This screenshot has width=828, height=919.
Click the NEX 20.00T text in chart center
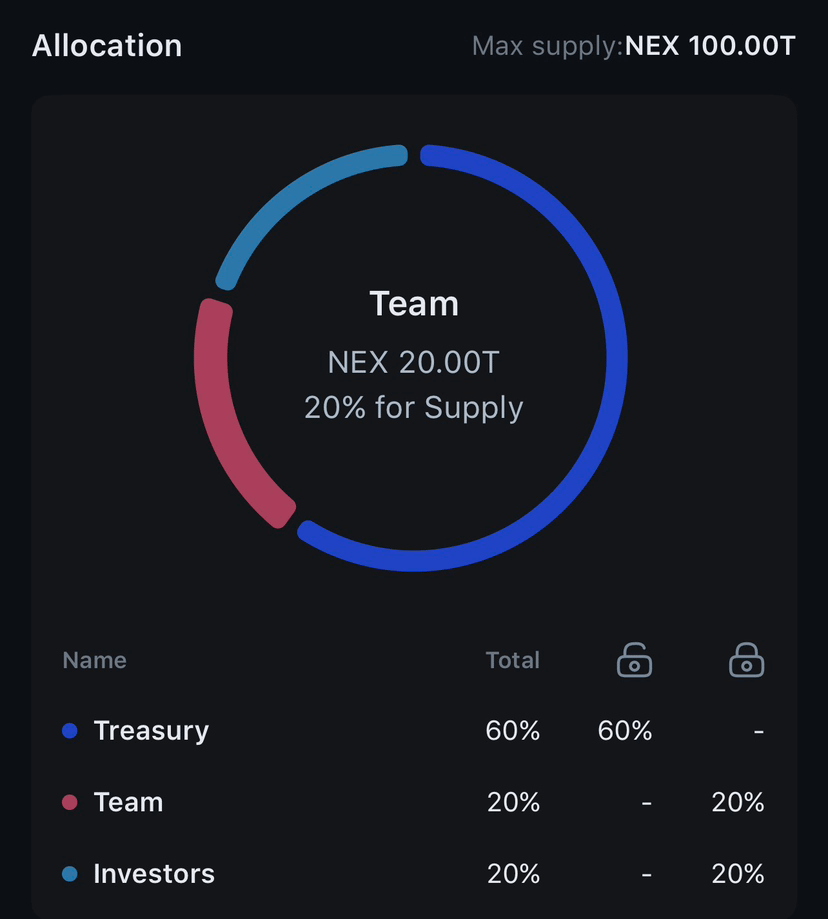pos(414,362)
